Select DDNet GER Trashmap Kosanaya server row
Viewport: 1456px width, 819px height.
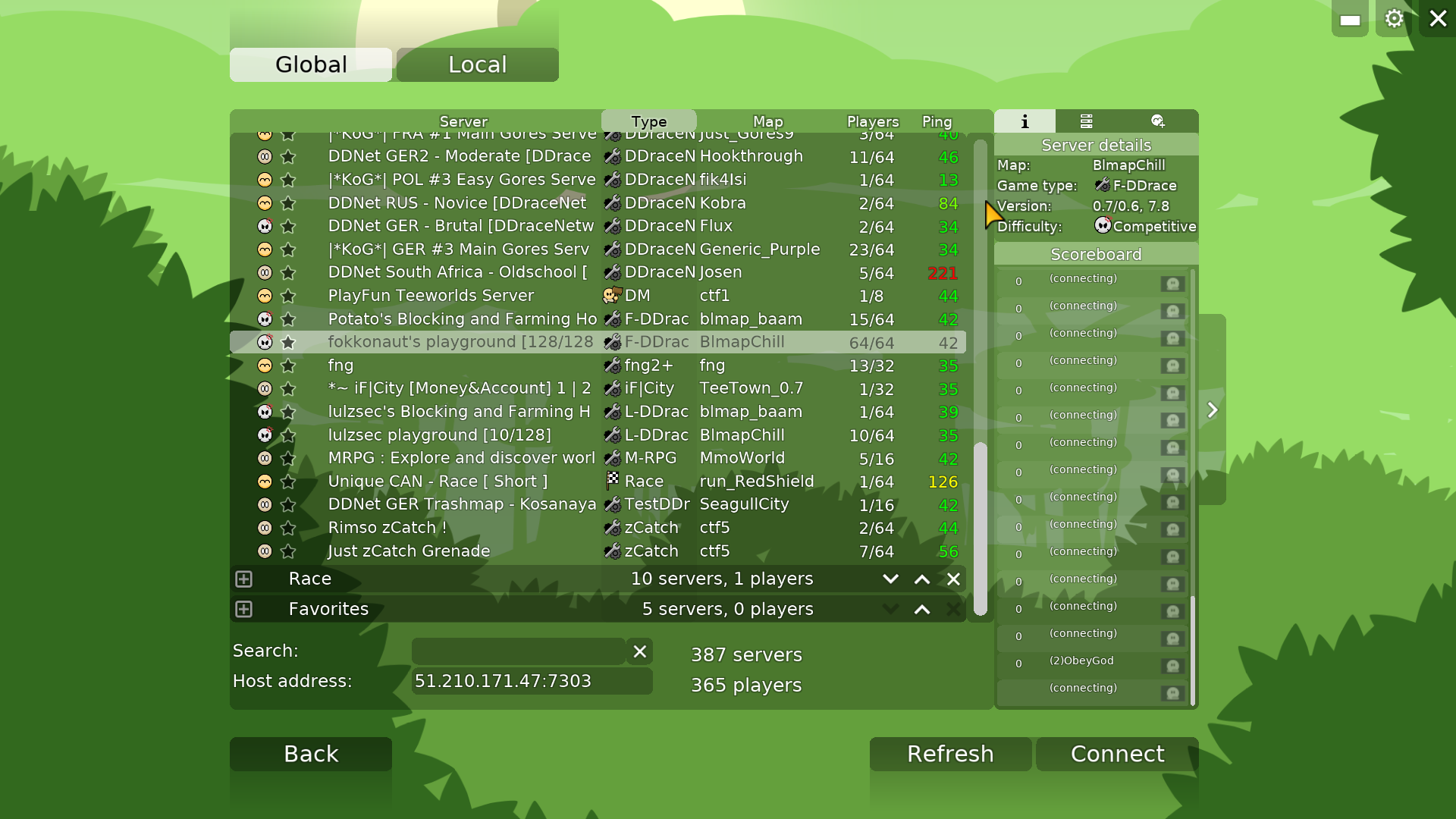point(598,504)
